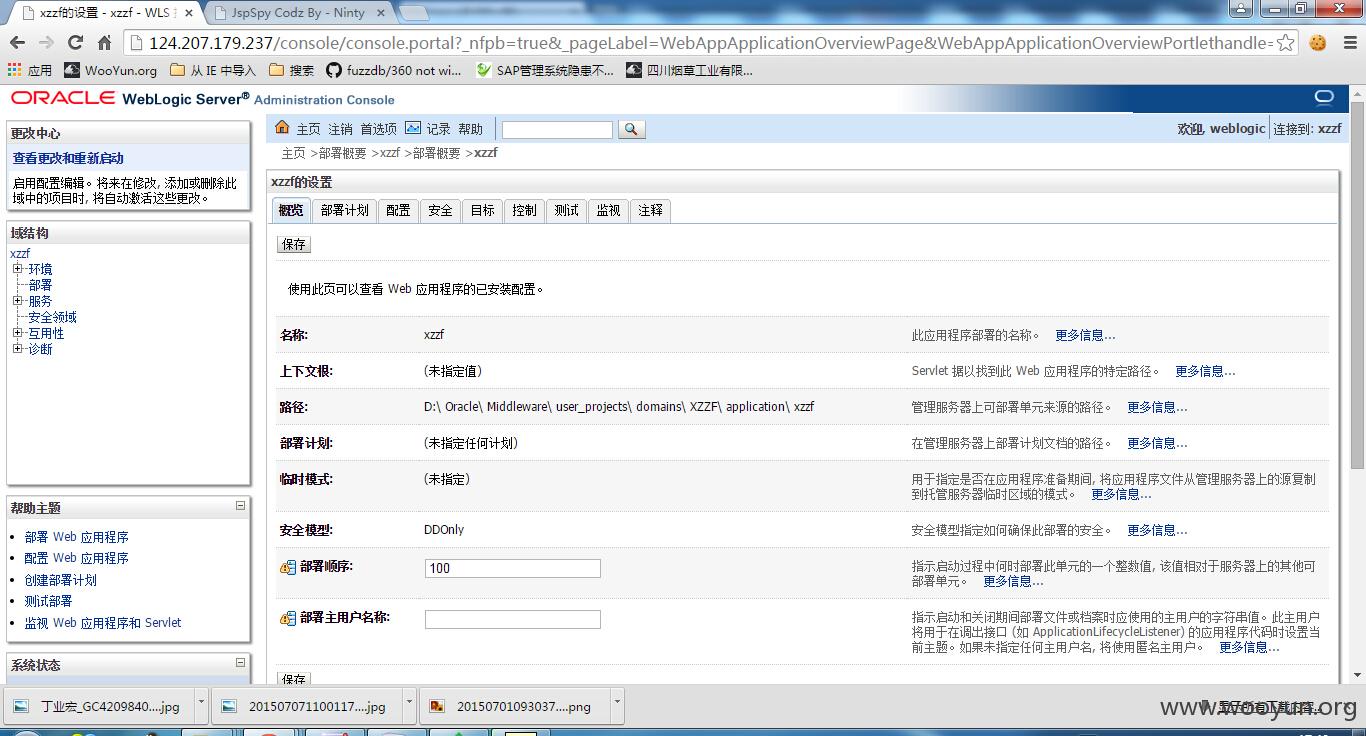Go back using browser back arrow
The height and width of the screenshot is (736, 1366).
tap(17, 43)
